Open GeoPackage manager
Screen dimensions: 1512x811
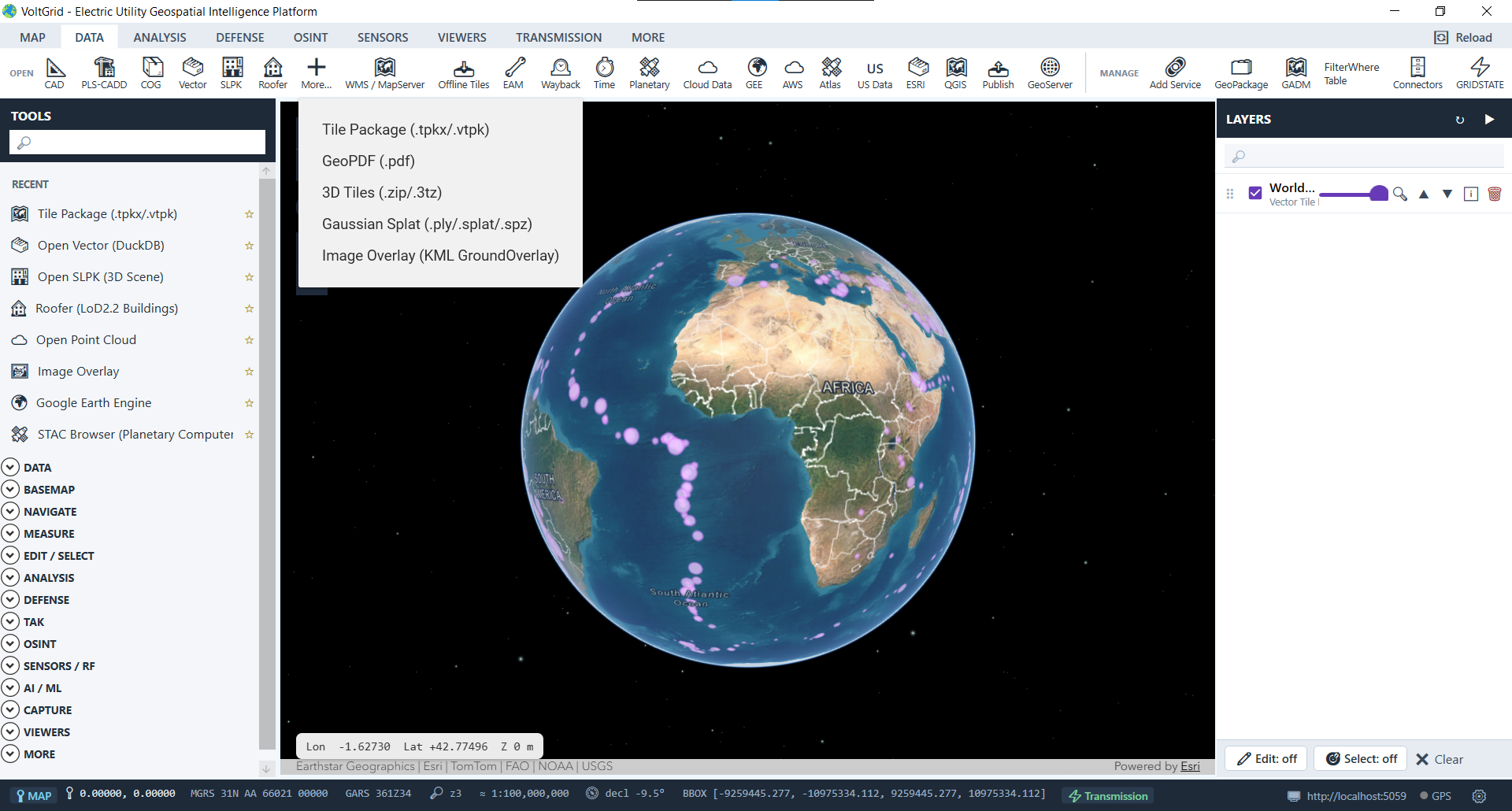(1242, 73)
